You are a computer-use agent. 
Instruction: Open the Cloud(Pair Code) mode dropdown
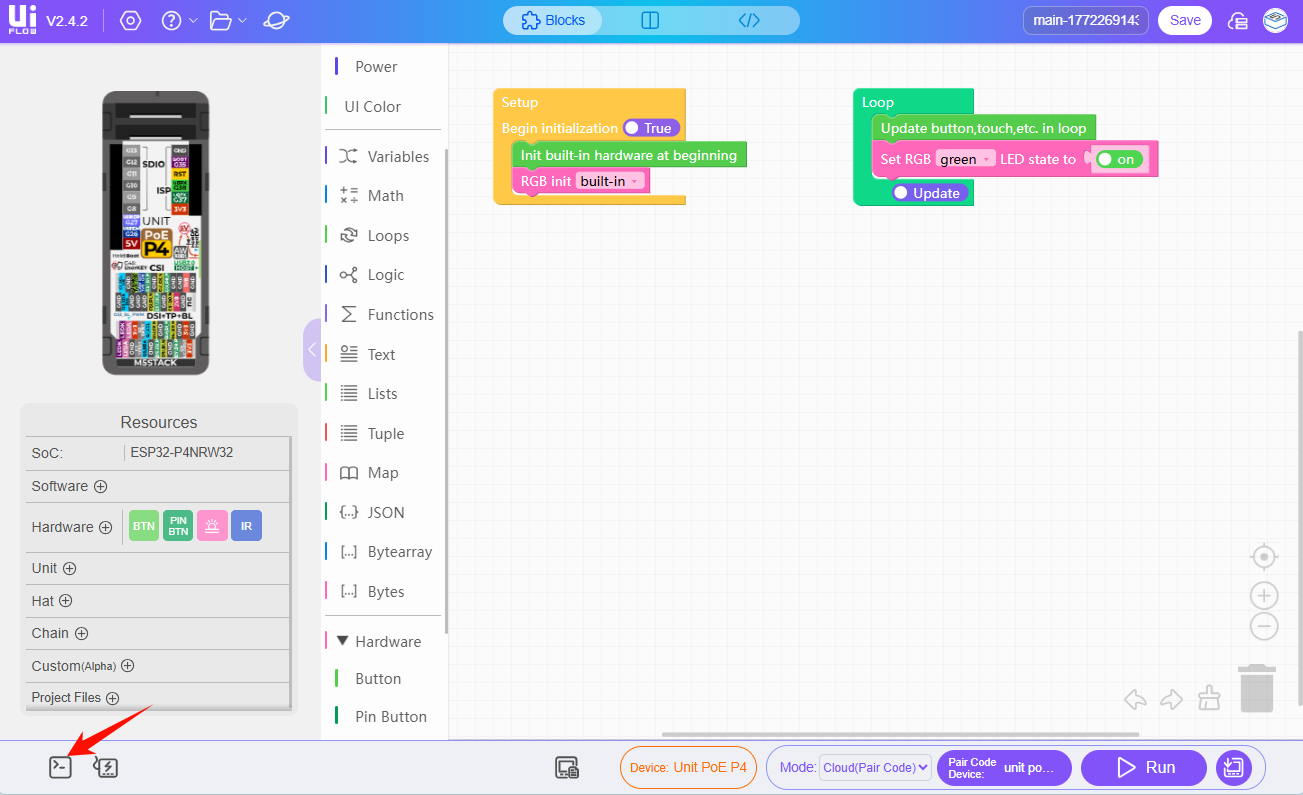click(875, 767)
